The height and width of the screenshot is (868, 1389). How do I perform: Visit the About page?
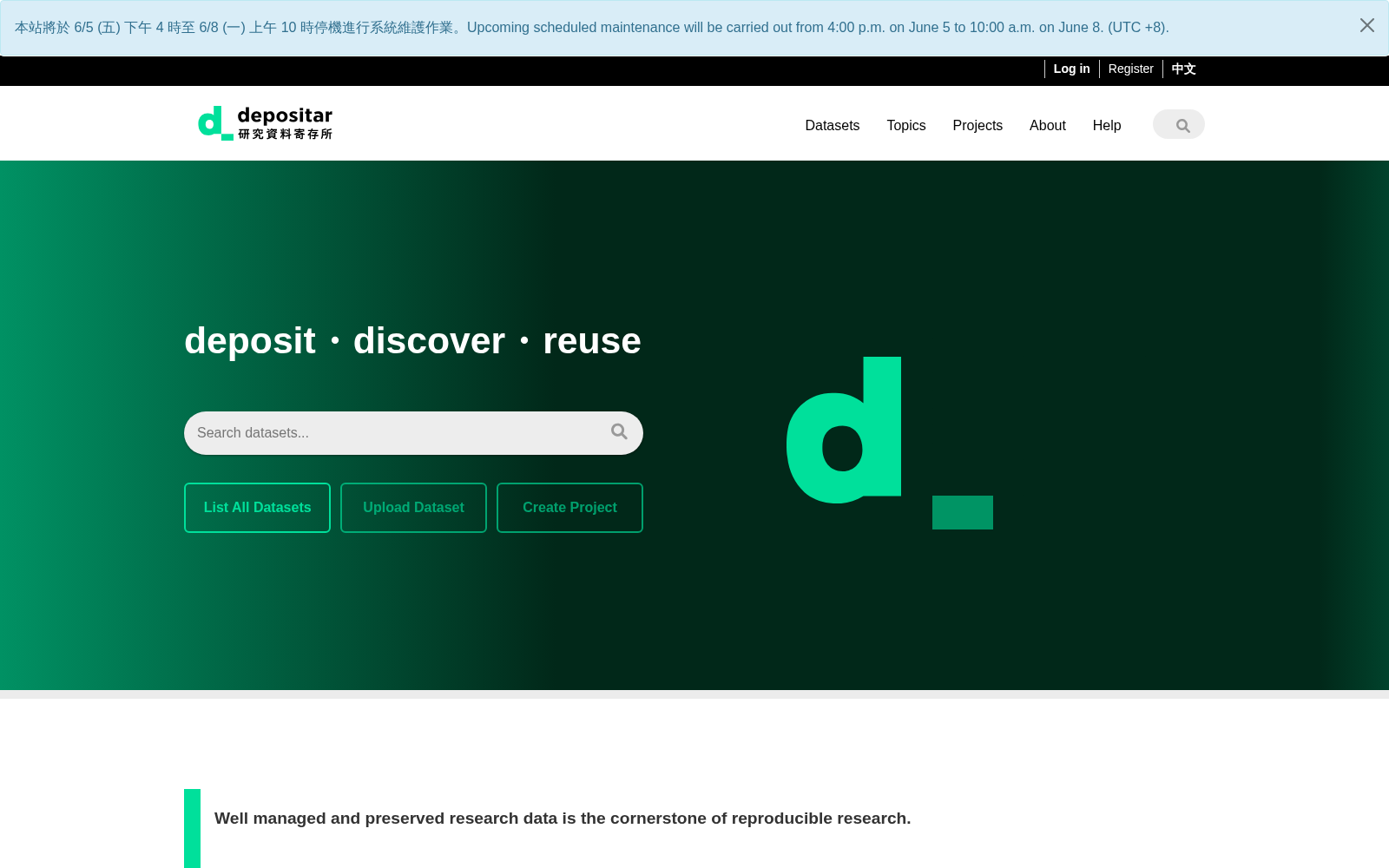1048,125
